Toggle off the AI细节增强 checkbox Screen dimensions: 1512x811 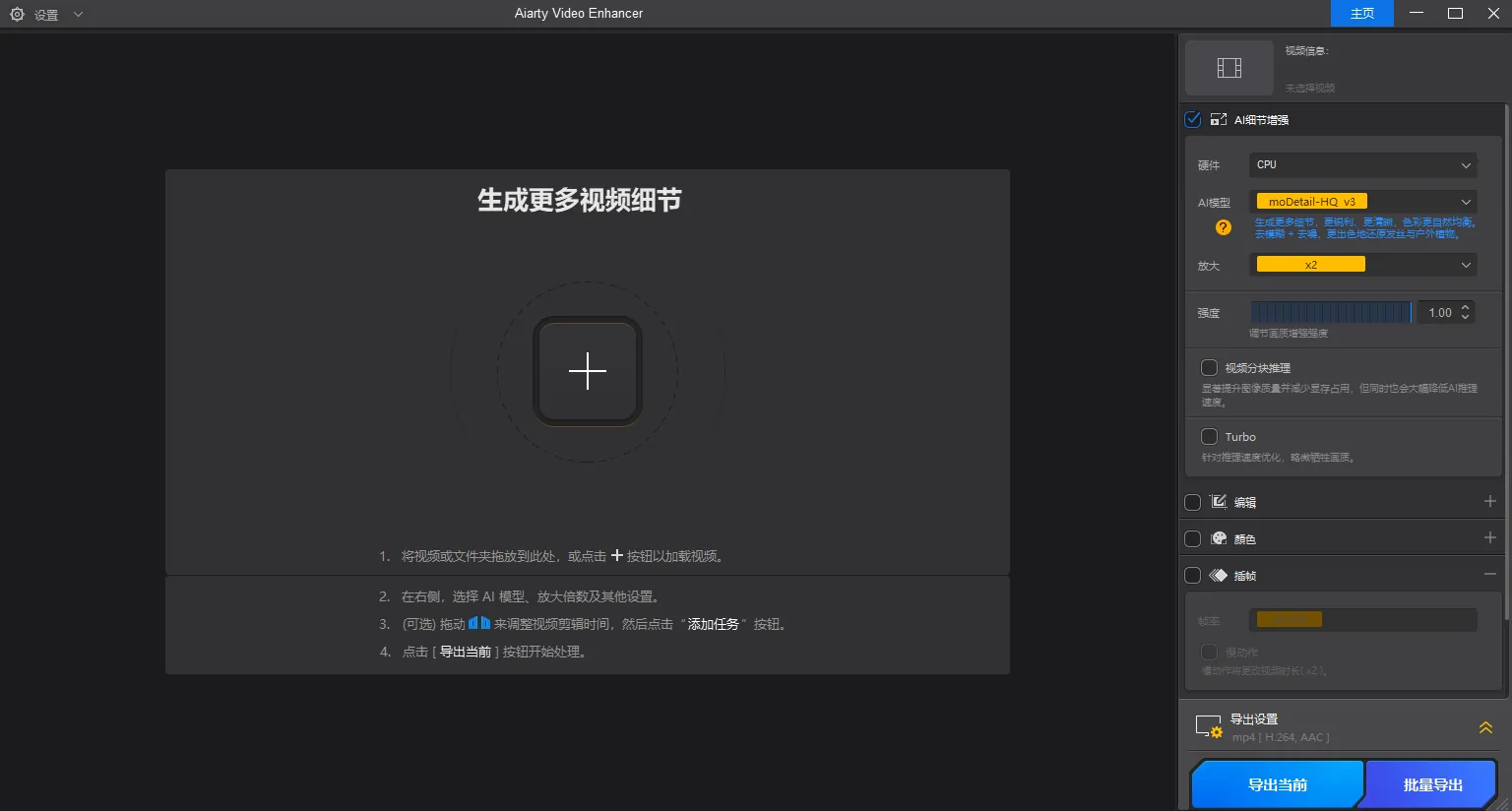(1192, 119)
